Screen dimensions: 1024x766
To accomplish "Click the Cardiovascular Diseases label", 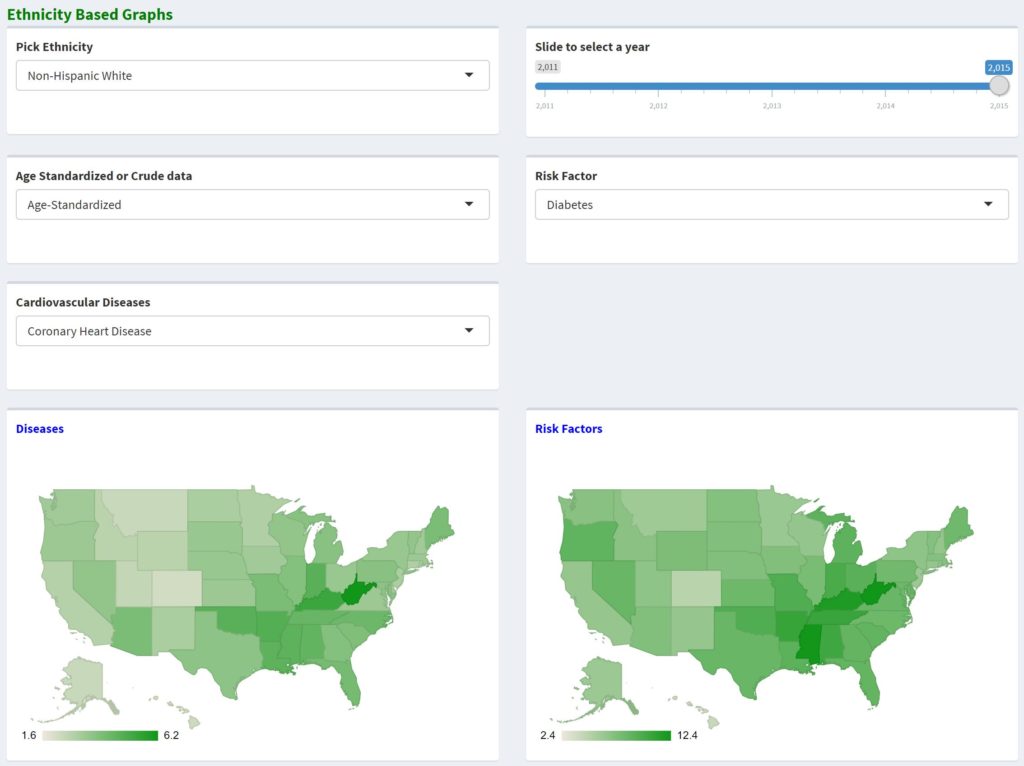I will pyautogui.click(x=83, y=302).
